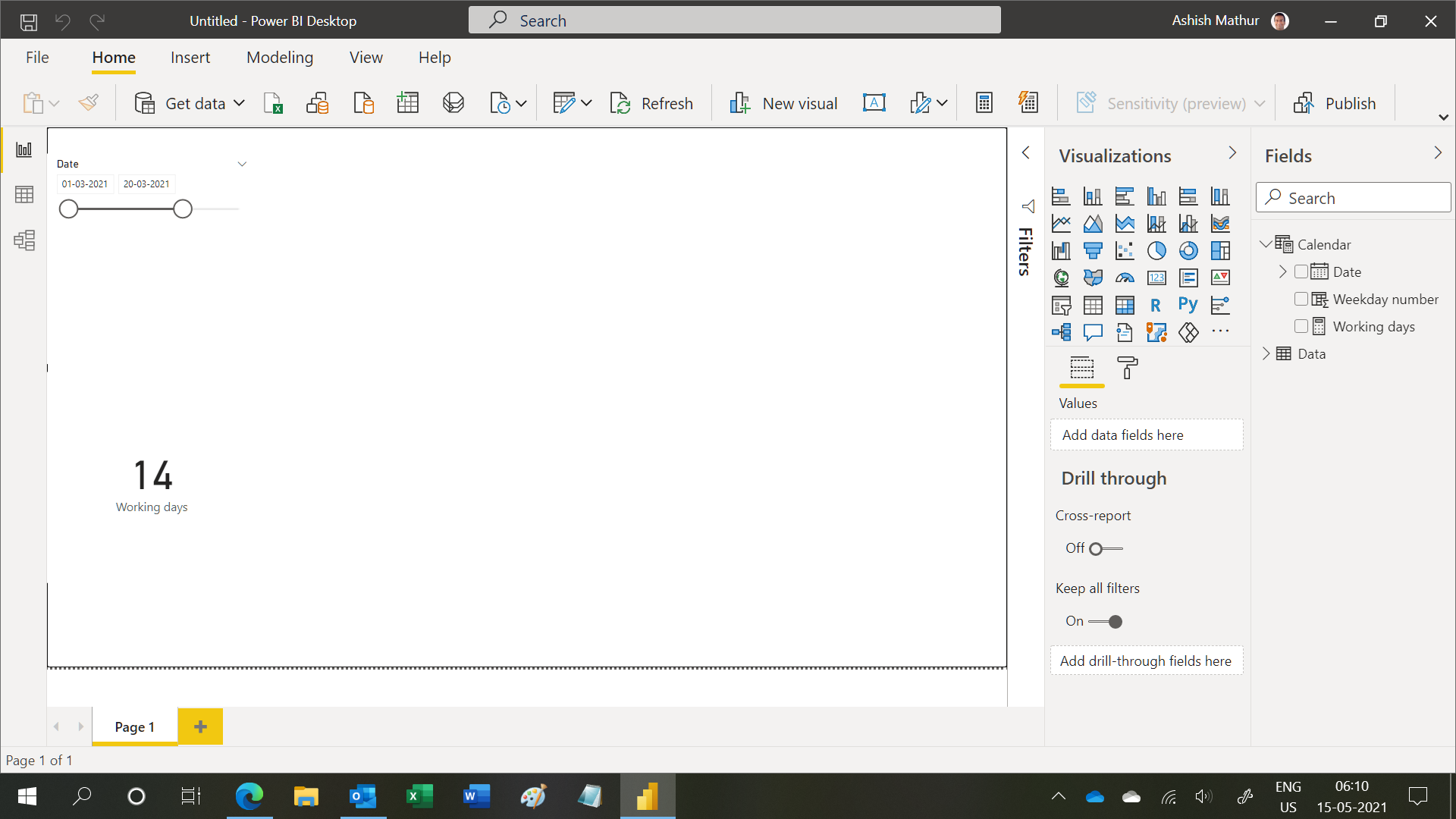Expand the Date hierarchy chevron
Screen dimensions: 1456x819
click(1283, 271)
